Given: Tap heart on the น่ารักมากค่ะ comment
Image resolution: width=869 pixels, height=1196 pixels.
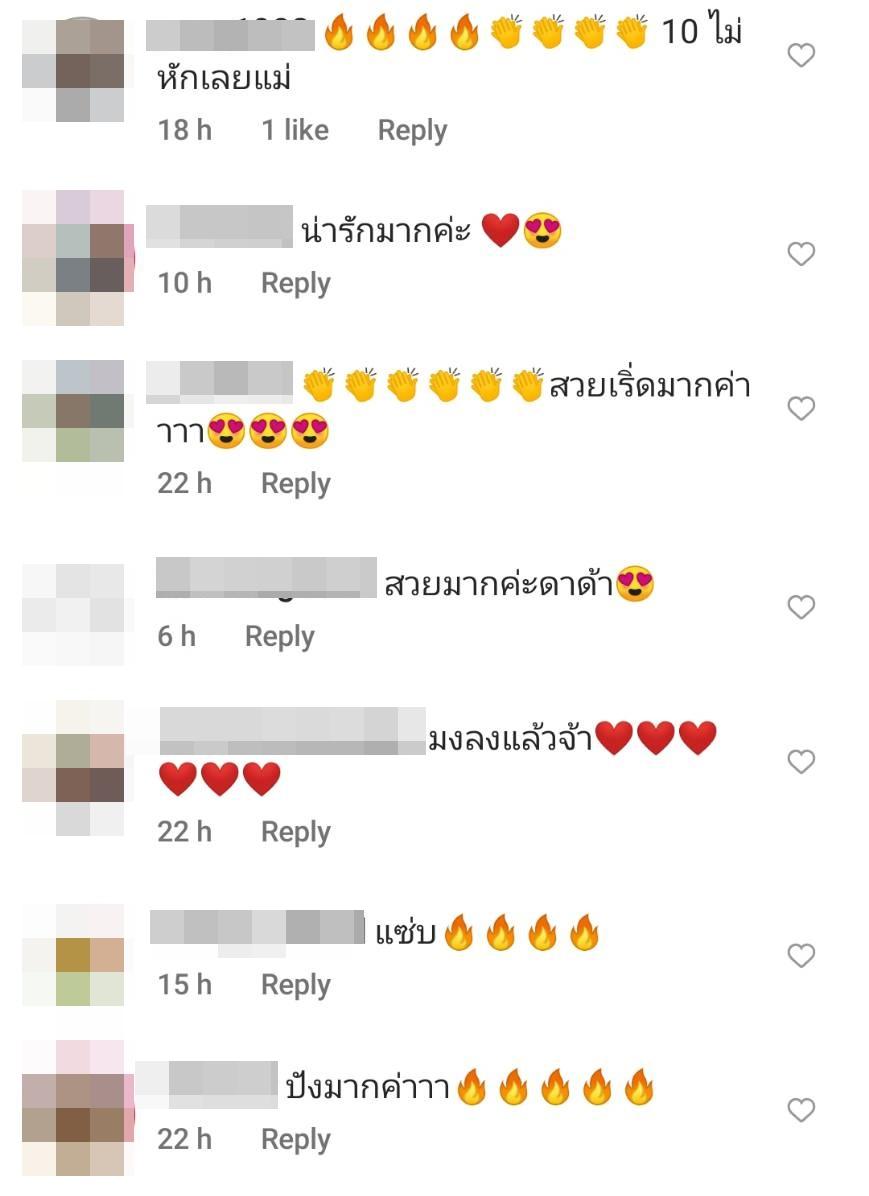Looking at the screenshot, I should click(x=801, y=253).
